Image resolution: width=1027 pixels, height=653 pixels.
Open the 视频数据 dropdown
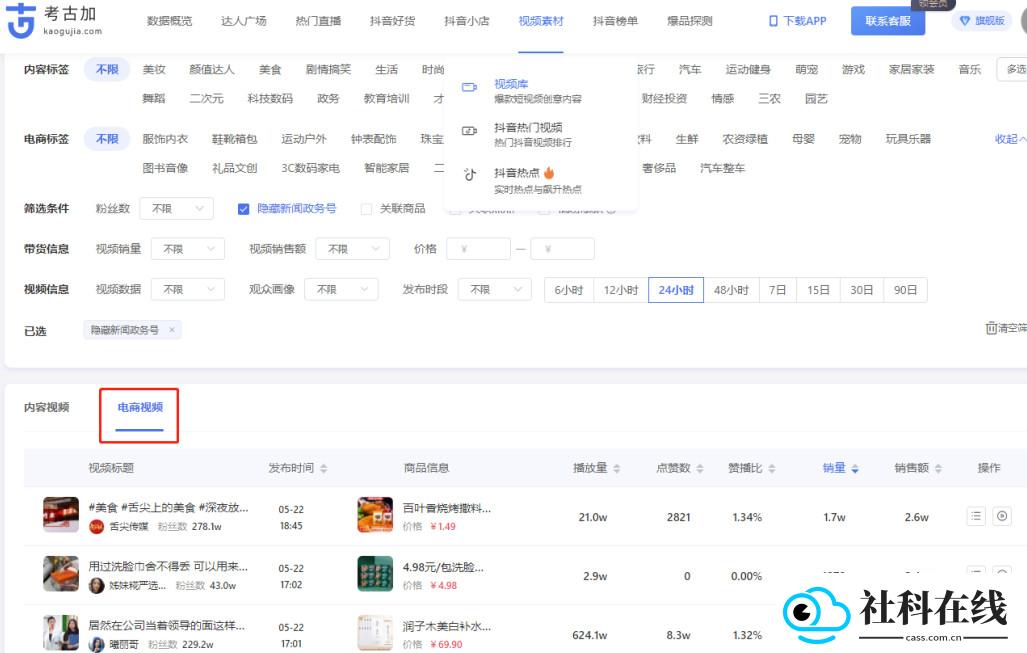tap(188, 289)
